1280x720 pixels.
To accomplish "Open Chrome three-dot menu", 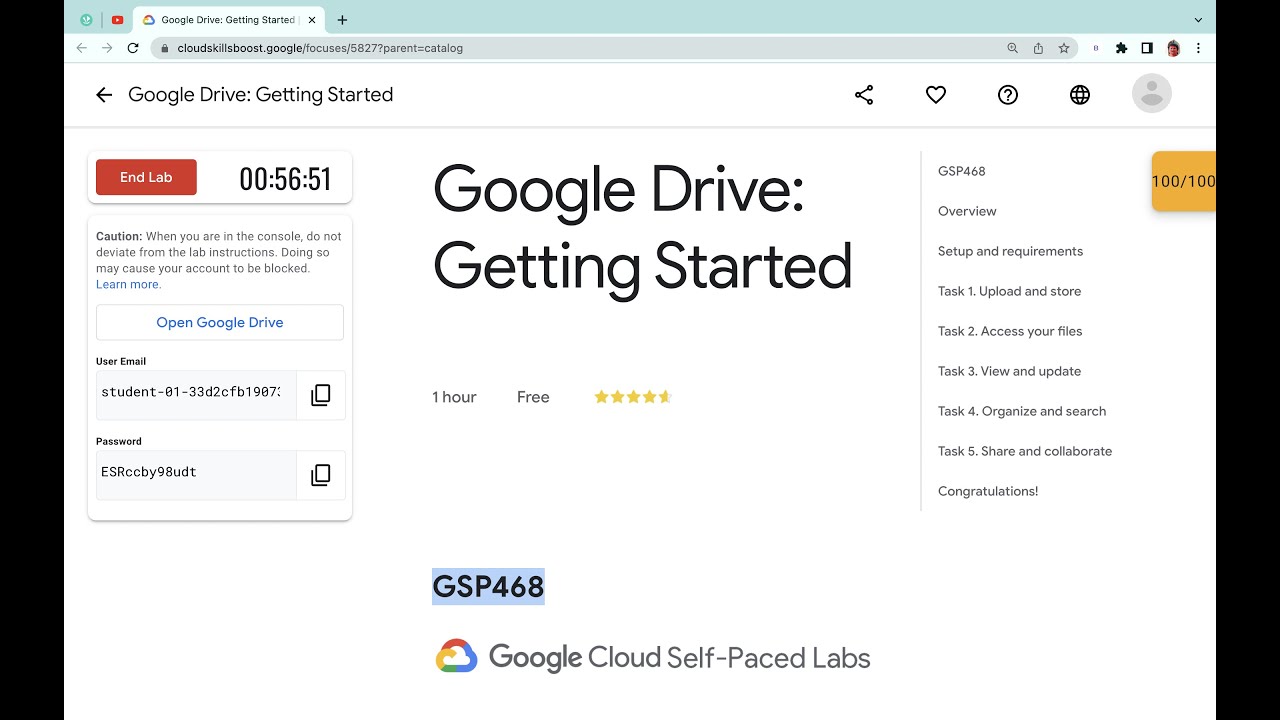I will coord(1198,48).
